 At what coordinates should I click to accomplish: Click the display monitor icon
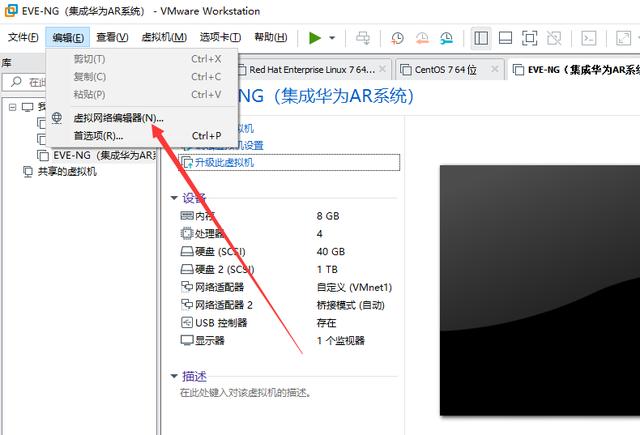click(x=187, y=340)
